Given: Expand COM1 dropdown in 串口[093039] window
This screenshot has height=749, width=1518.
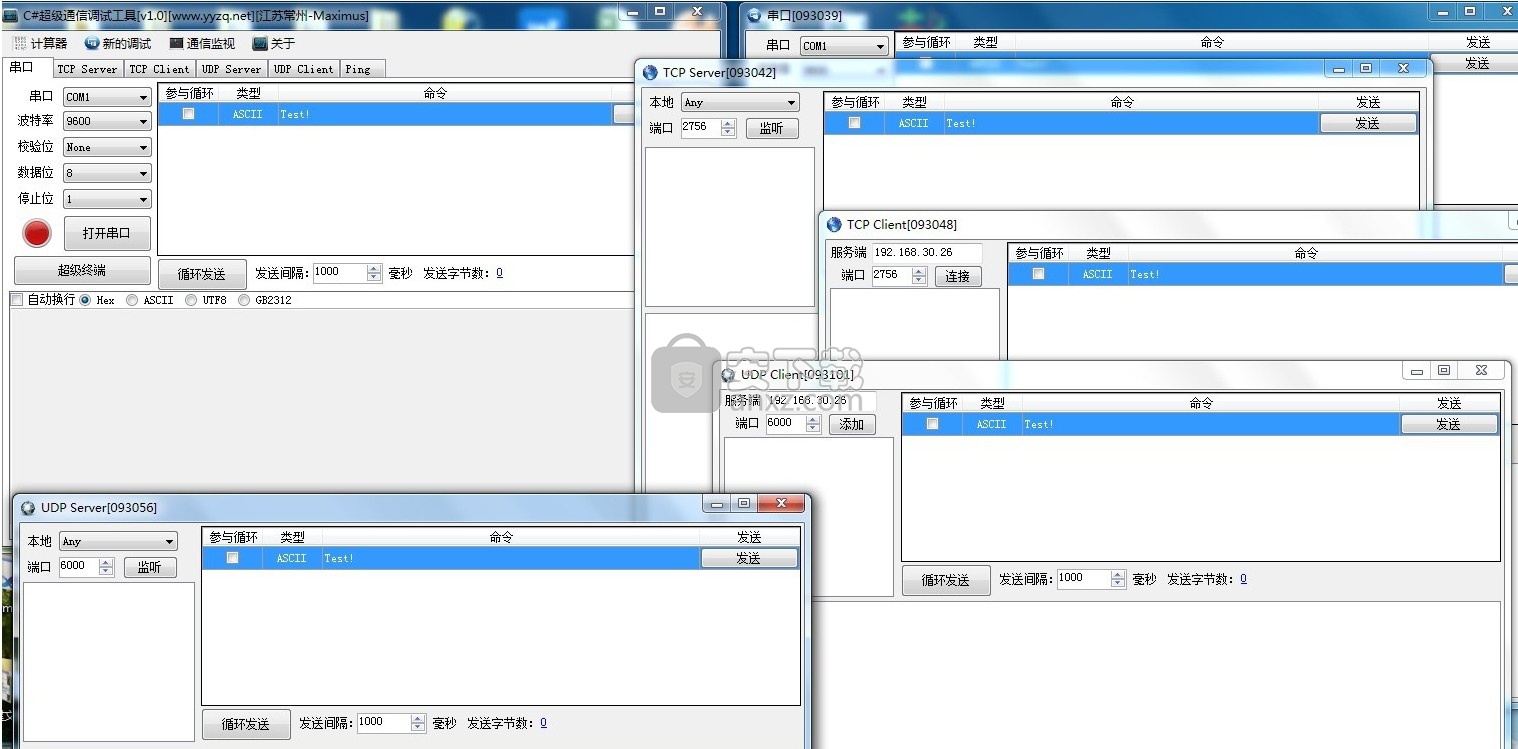Looking at the screenshot, I should (x=880, y=46).
